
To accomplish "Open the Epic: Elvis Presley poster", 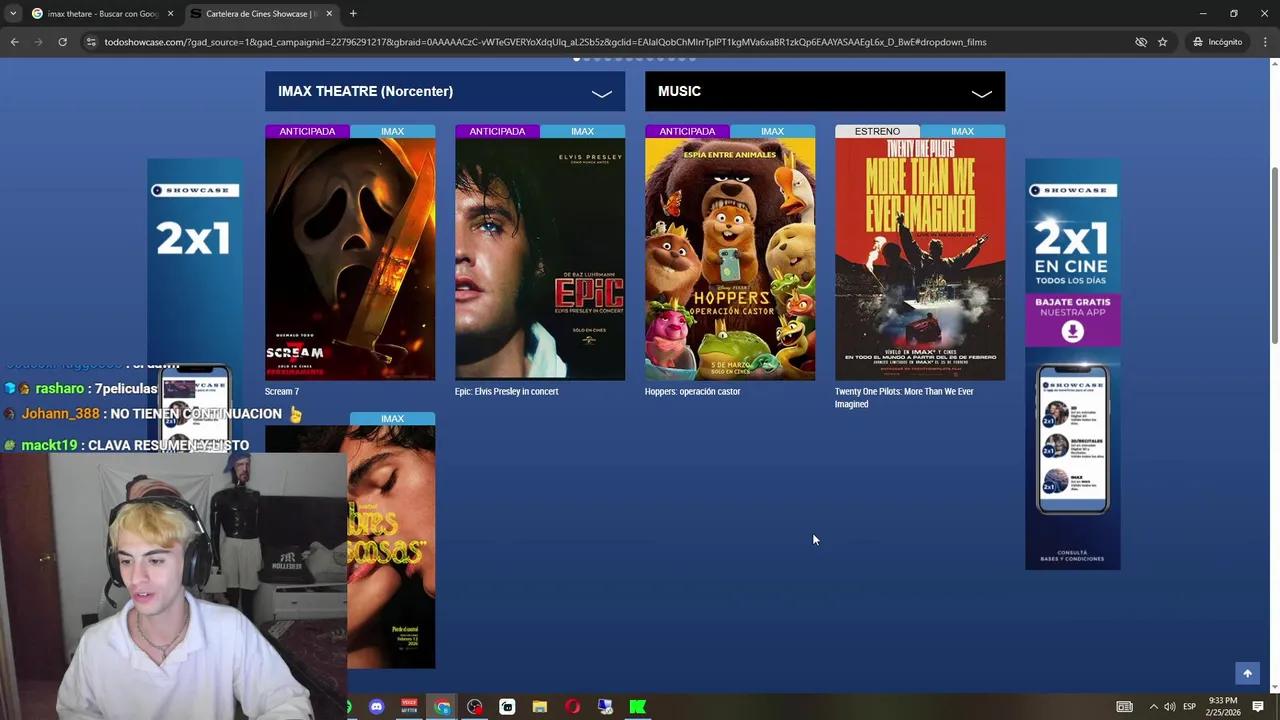I will tap(540, 259).
